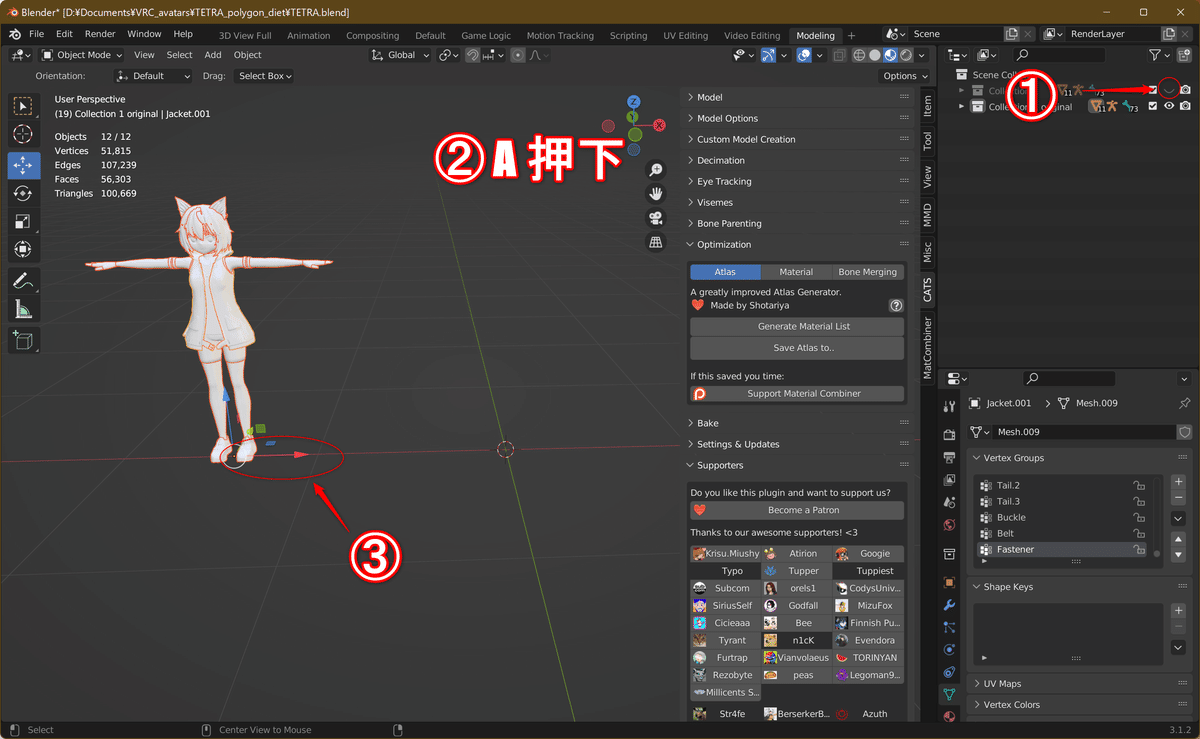The height and width of the screenshot is (739, 1200).
Task: Select the Annotate pencil tool
Action: 24,280
